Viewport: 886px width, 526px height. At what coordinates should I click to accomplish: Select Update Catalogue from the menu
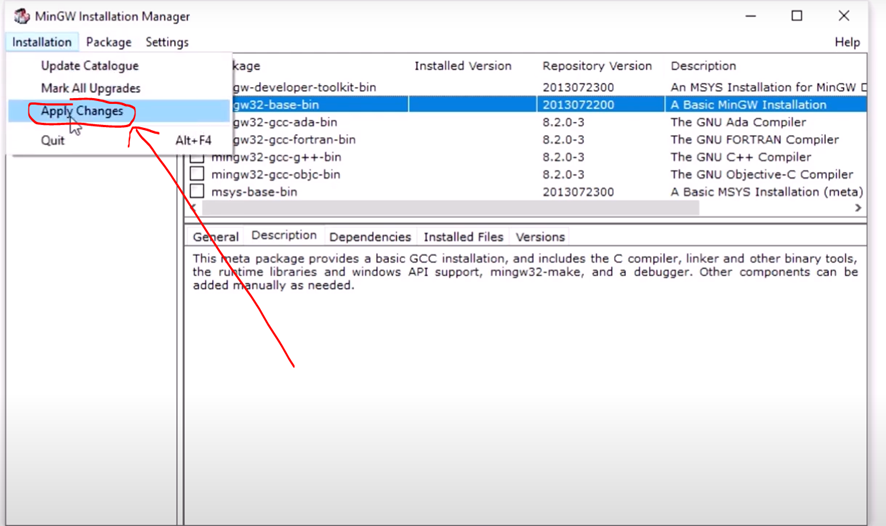90,66
